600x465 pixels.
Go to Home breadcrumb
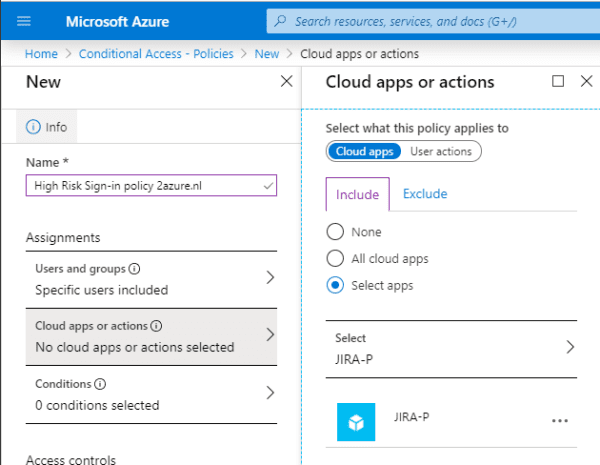pyautogui.click(x=41, y=54)
